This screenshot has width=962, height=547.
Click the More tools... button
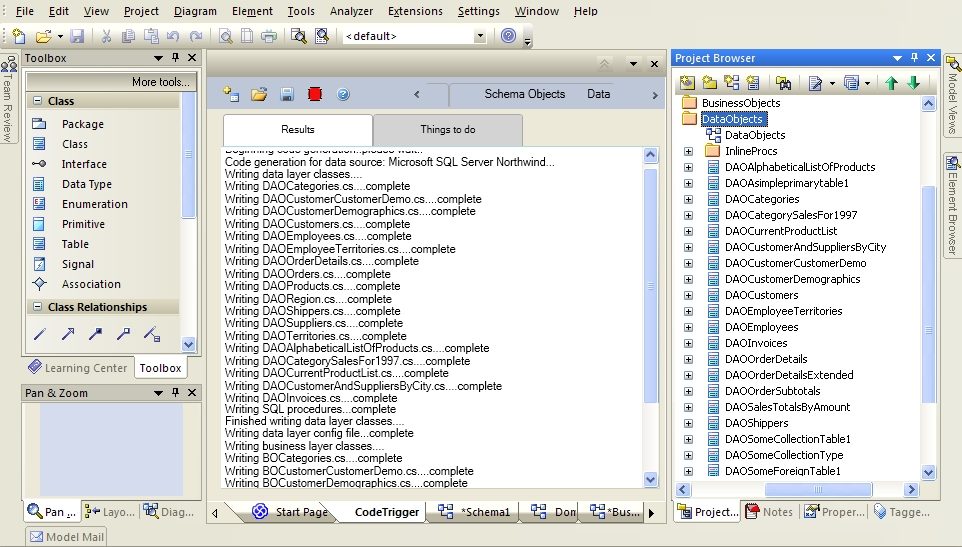160,82
